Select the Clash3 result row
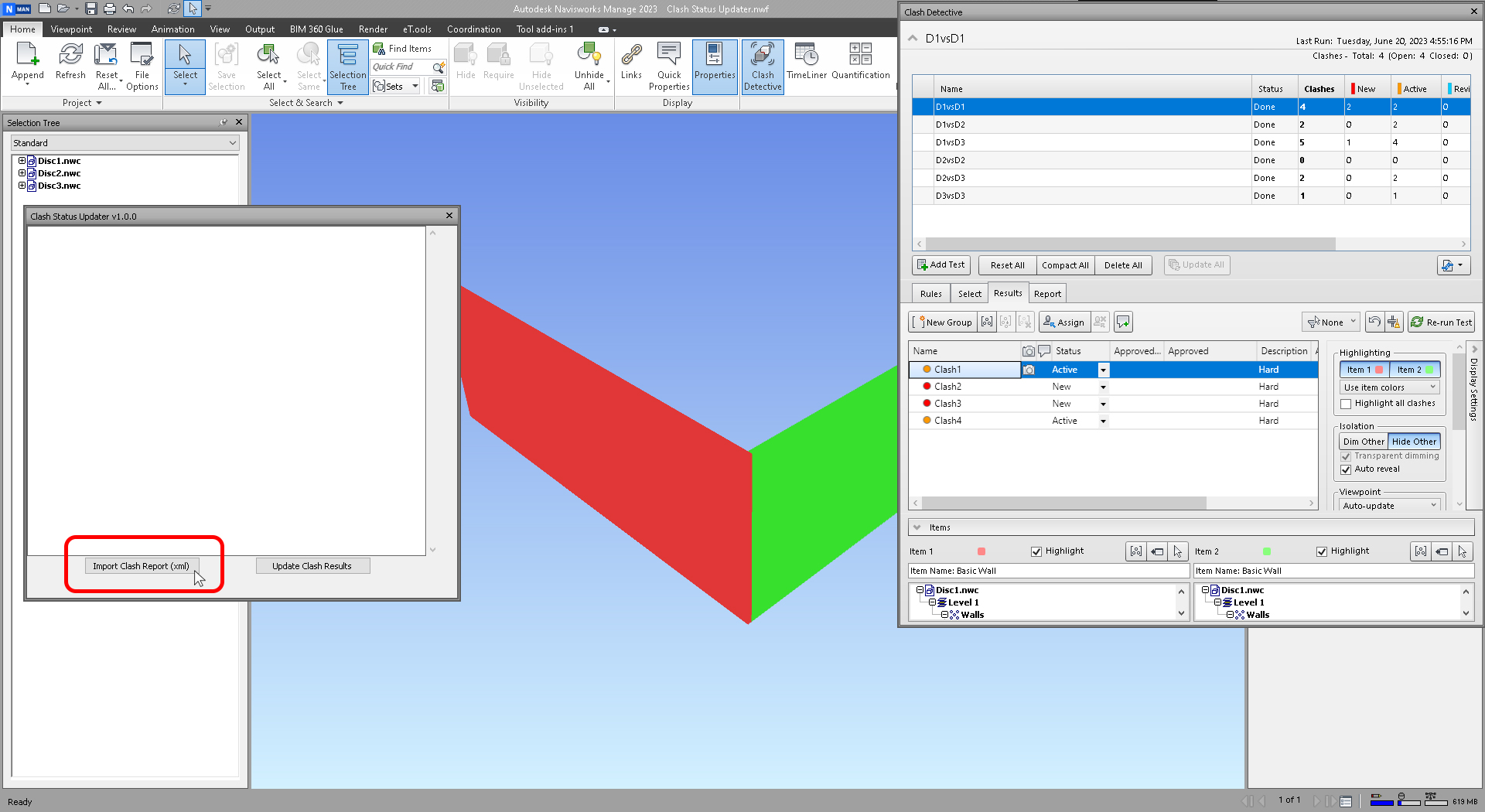This screenshot has width=1485, height=812. coord(1114,404)
